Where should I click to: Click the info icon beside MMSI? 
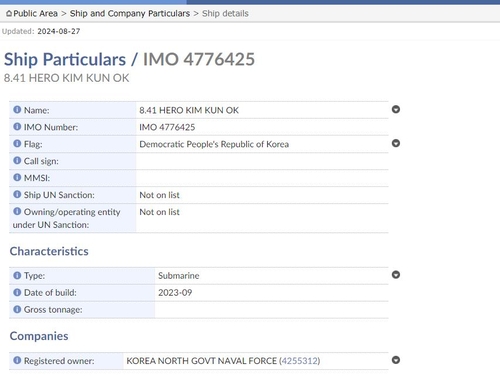(x=17, y=177)
